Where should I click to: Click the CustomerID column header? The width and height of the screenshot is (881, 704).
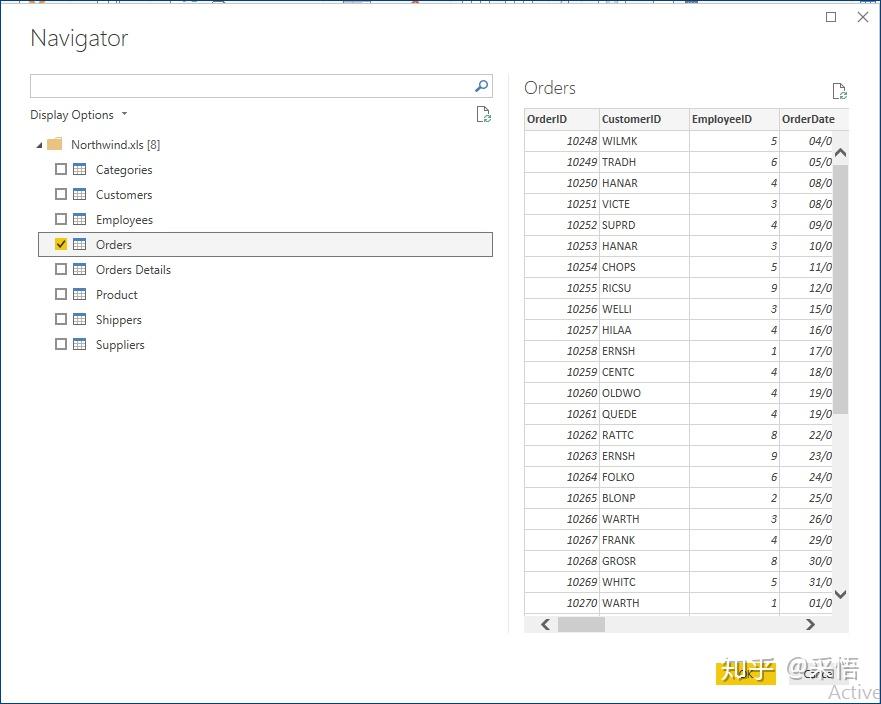pyautogui.click(x=631, y=120)
